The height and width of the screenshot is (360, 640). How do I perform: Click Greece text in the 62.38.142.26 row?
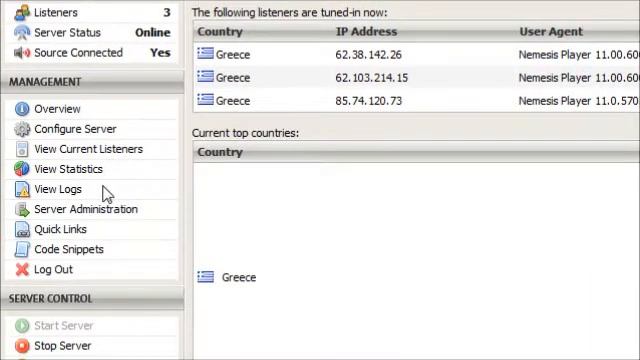click(233, 55)
